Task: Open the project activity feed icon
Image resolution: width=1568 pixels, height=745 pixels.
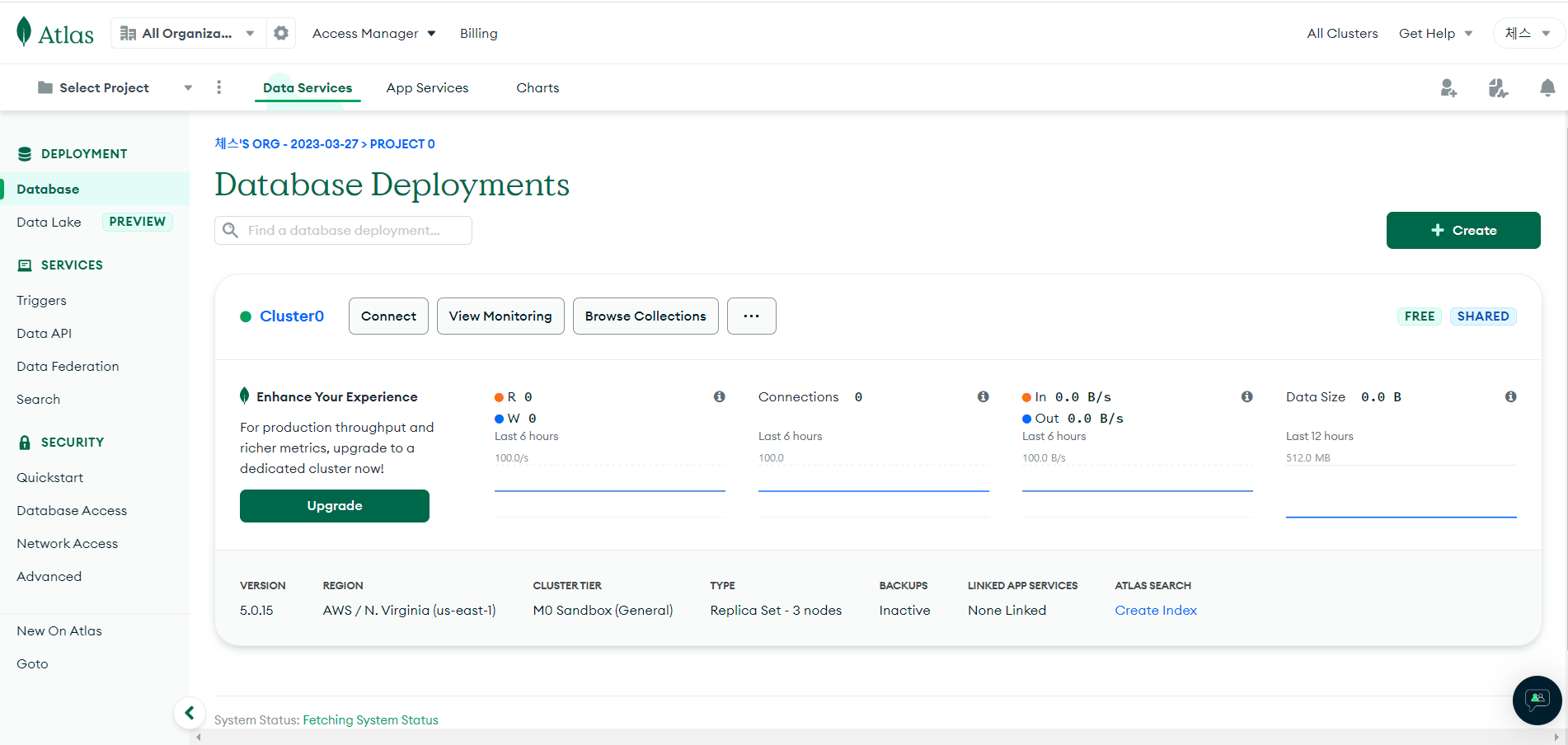Action: click(x=1498, y=87)
